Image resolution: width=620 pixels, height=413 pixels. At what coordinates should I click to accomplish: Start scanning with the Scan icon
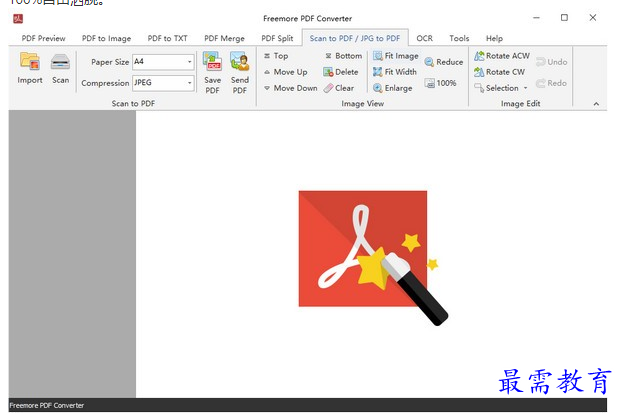click(60, 61)
